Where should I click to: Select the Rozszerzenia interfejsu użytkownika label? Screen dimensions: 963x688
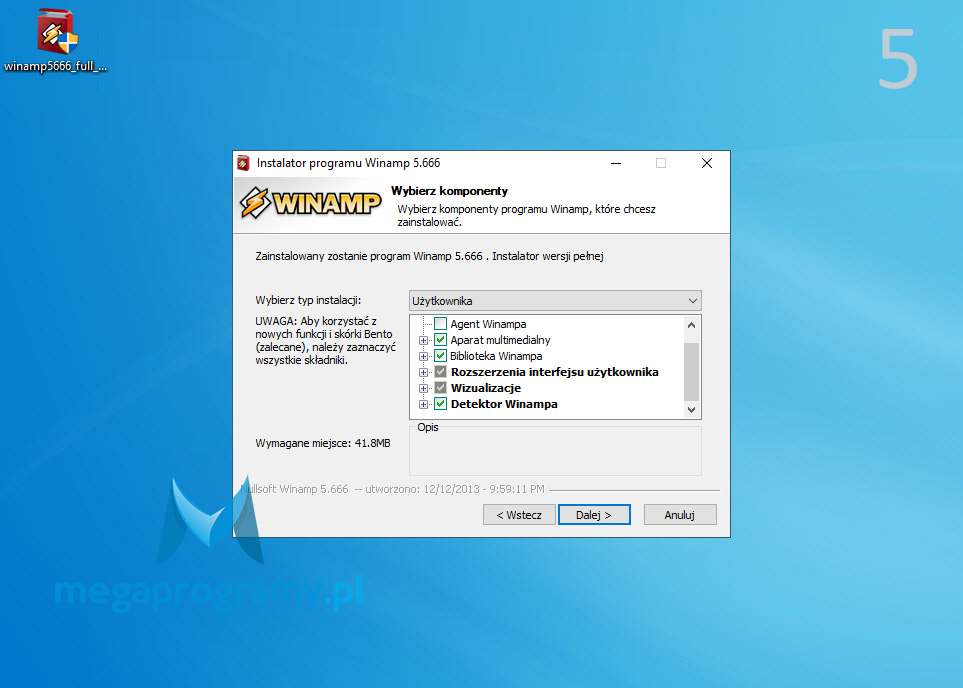pyautogui.click(x=555, y=372)
